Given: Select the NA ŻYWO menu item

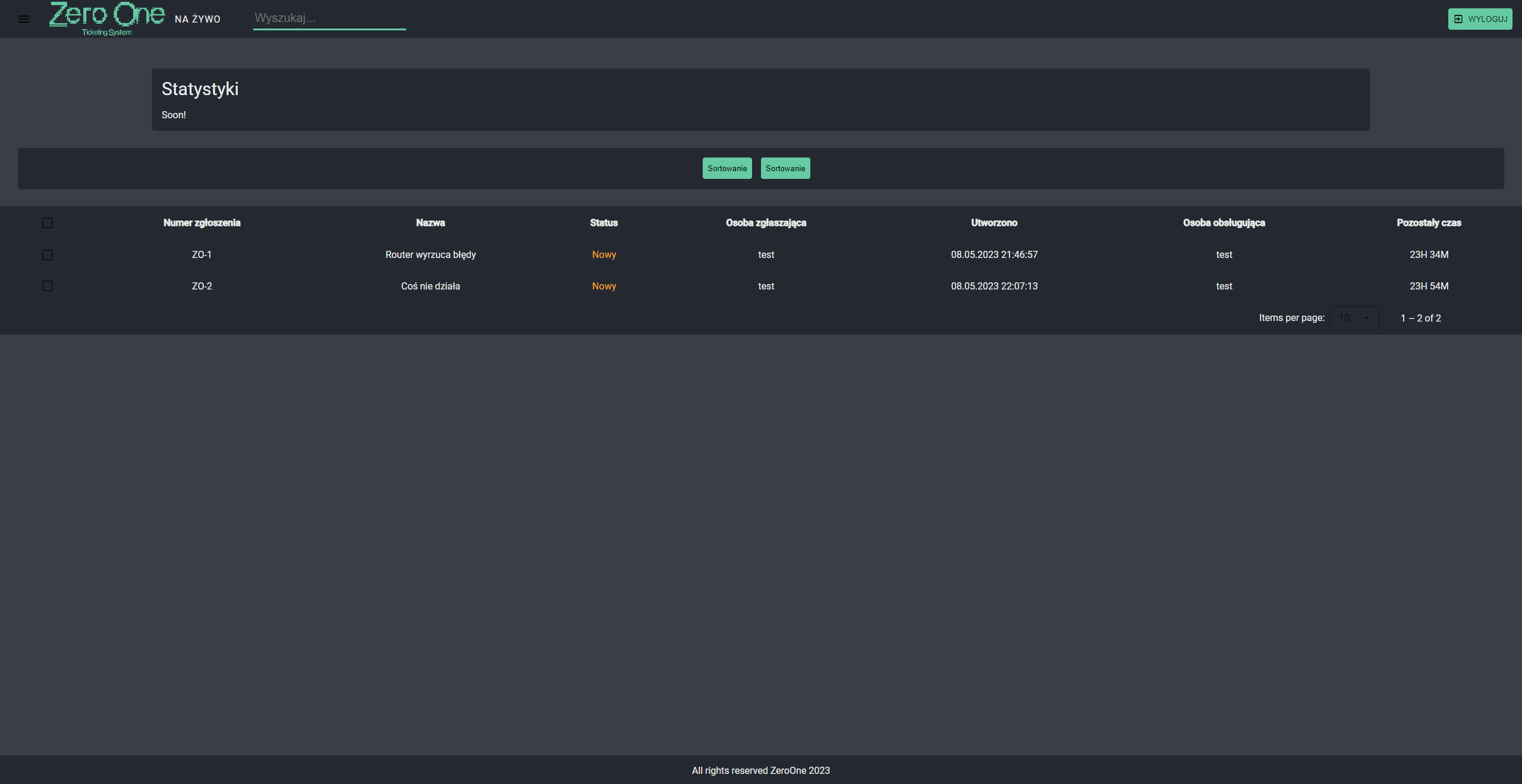Looking at the screenshot, I should click(x=197, y=19).
